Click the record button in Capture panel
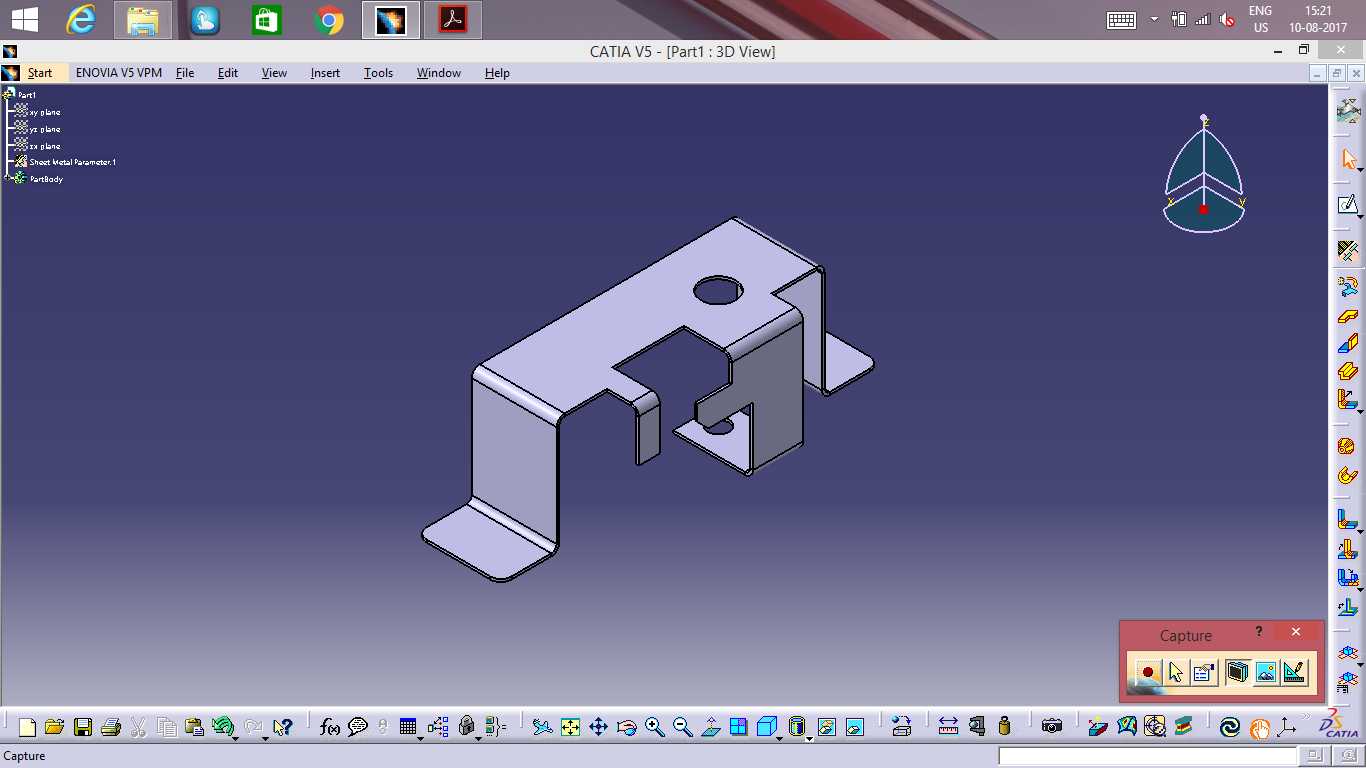1366x768 pixels. 1147,673
